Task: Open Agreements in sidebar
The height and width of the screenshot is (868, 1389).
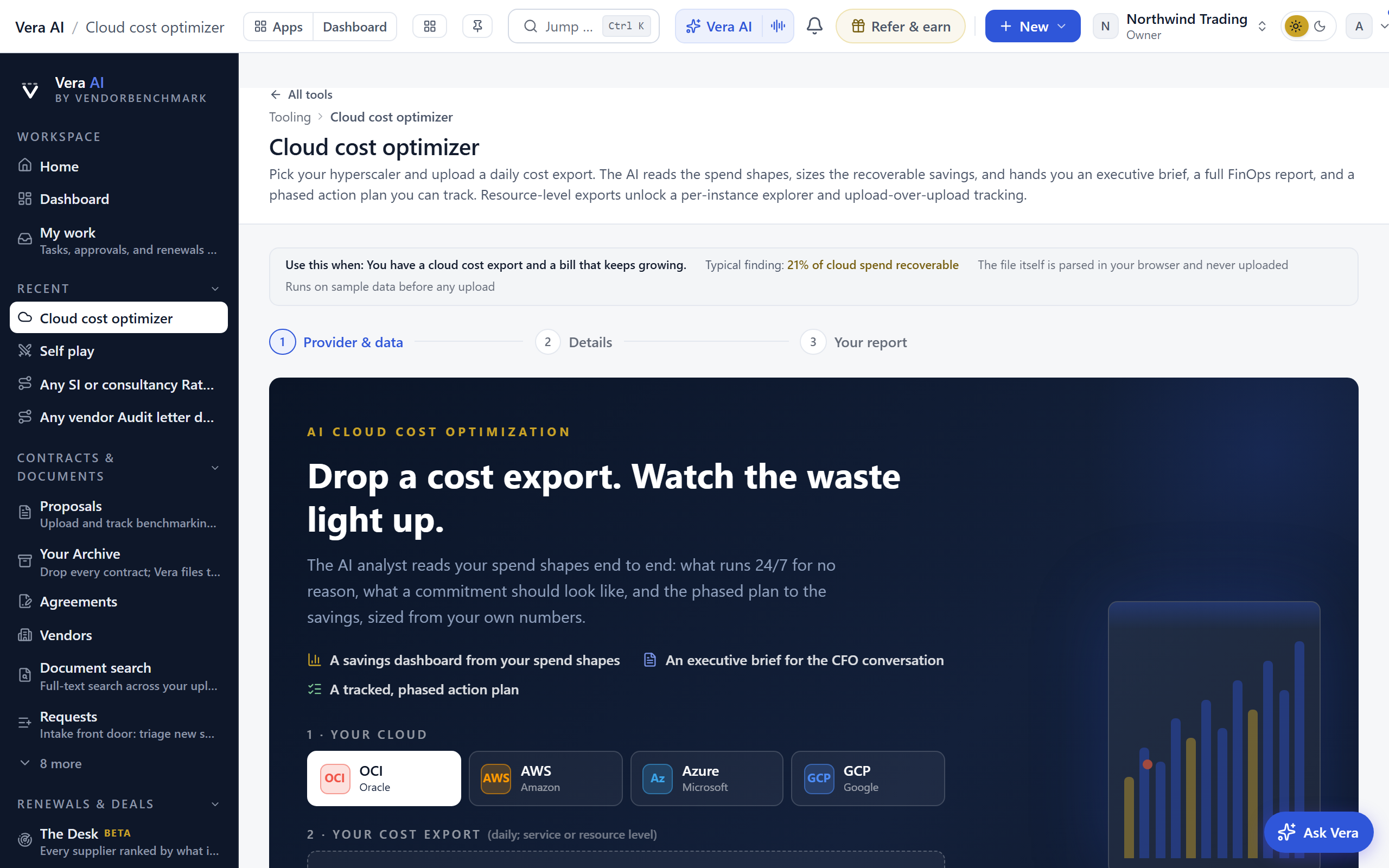Action: click(119, 602)
